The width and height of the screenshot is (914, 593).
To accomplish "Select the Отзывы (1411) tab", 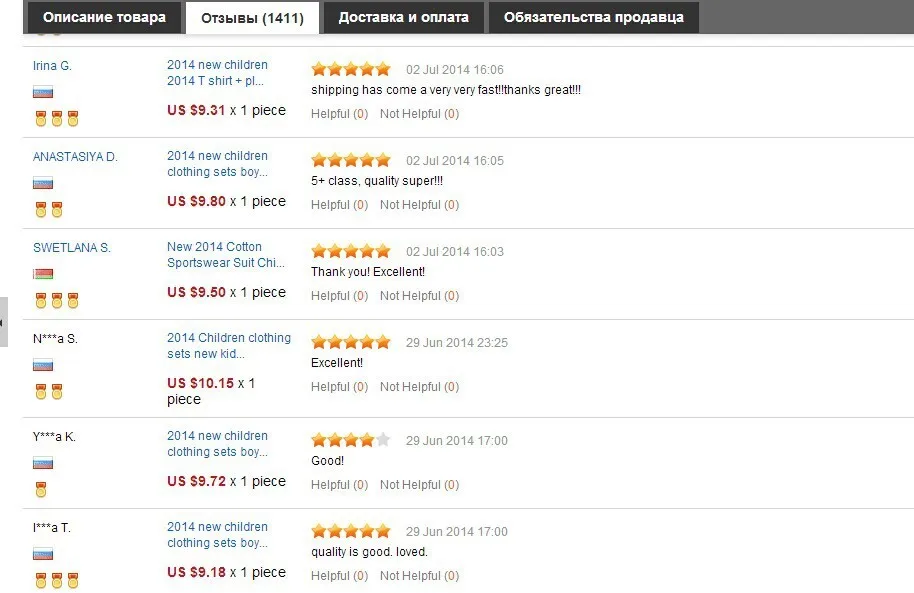I will click(x=252, y=18).
